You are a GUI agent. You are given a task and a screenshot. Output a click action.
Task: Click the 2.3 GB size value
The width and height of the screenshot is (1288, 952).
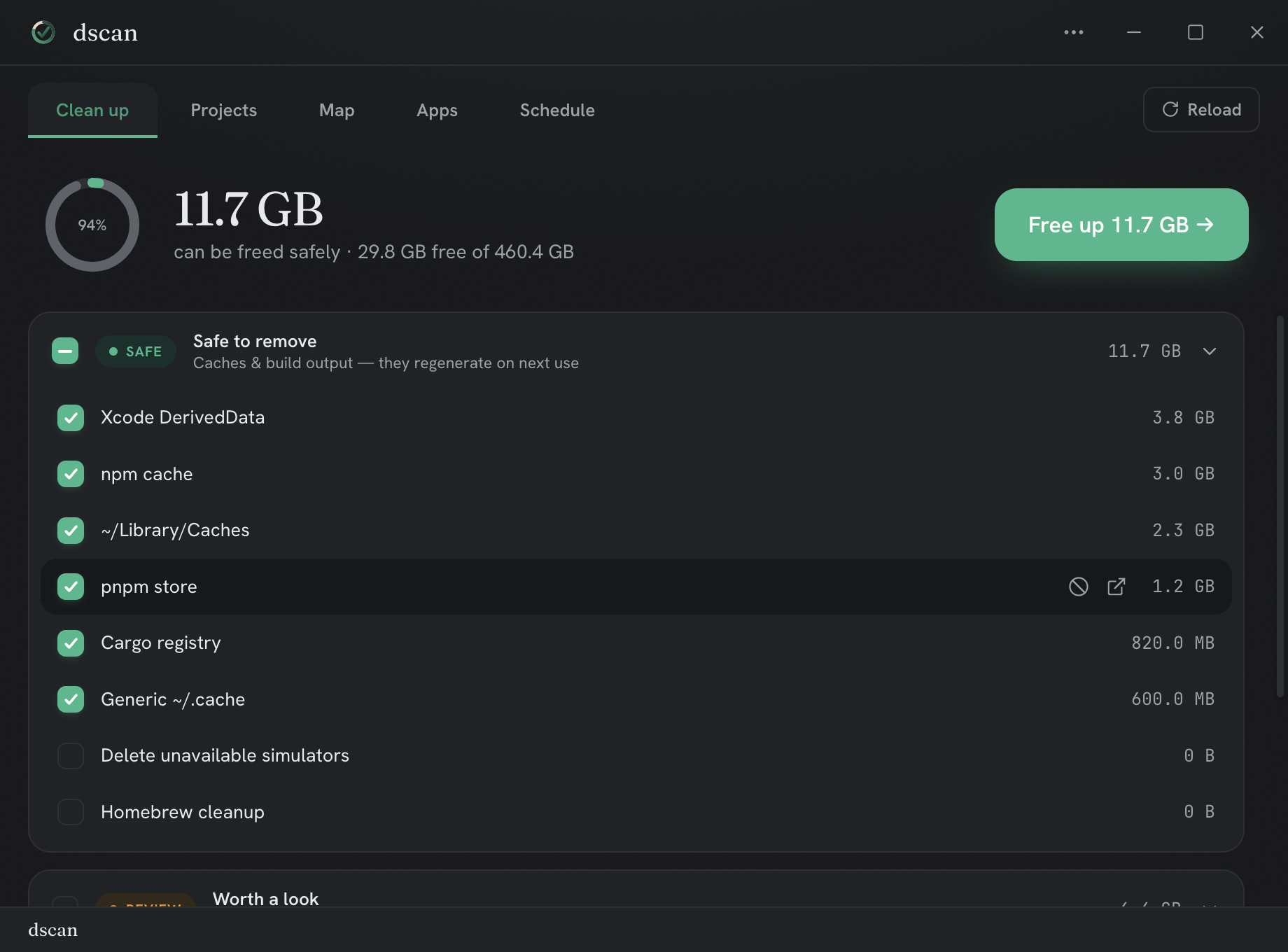coord(1184,531)
